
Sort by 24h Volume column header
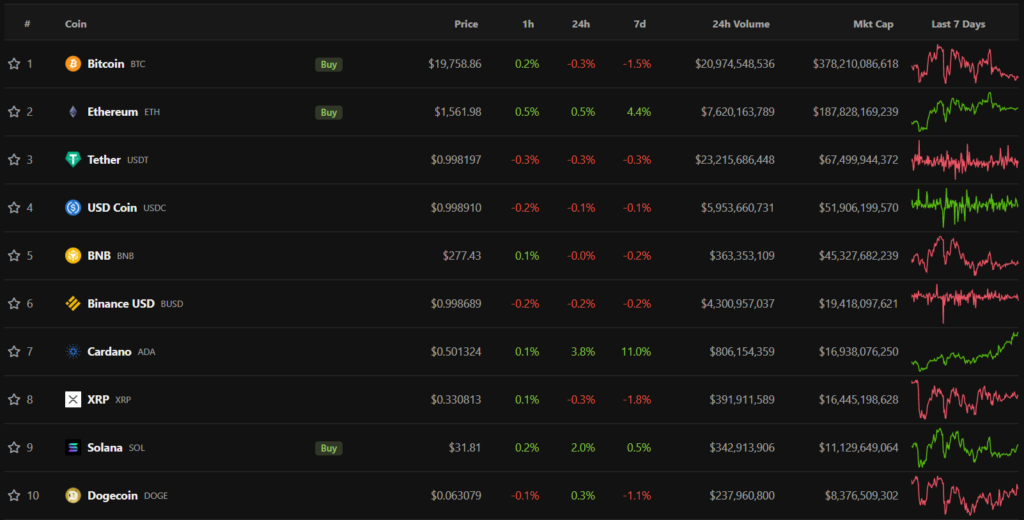point(741,24)
